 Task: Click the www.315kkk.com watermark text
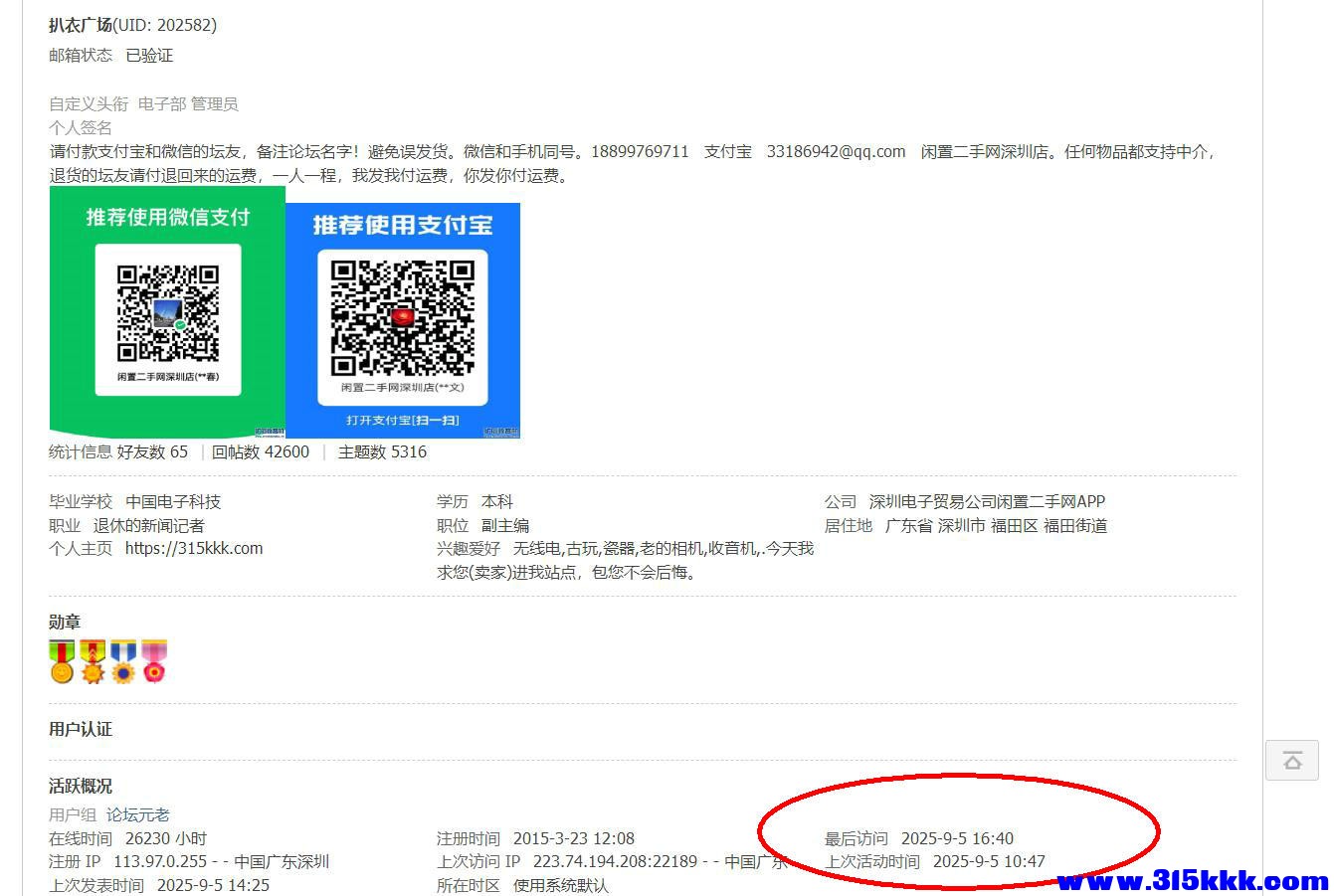click(1192, 881)
